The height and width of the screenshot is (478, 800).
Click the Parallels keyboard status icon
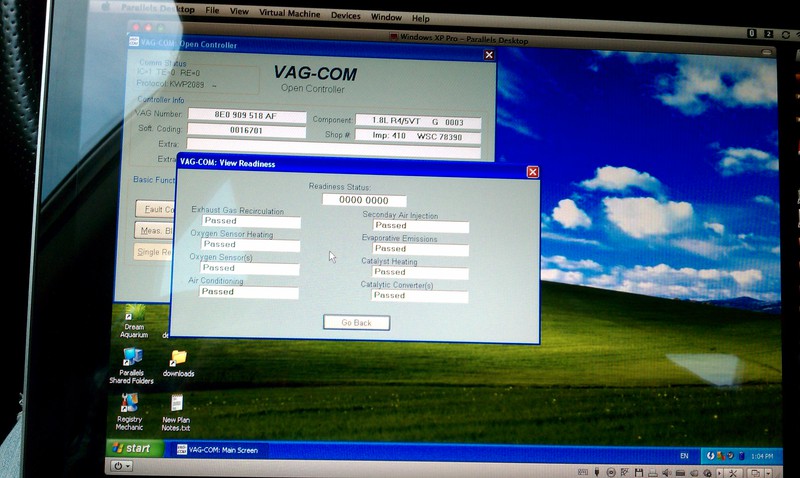click(x=583, y=472)
